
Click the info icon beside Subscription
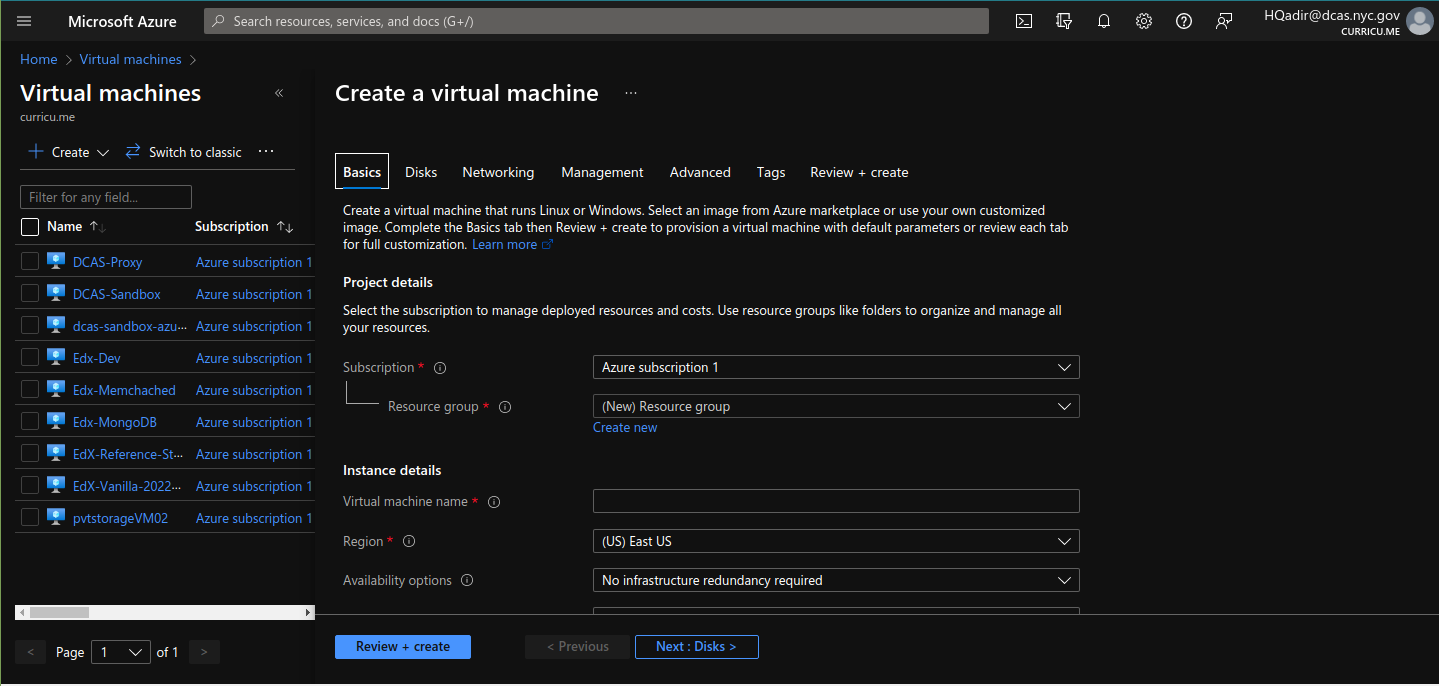click(440, 368)
